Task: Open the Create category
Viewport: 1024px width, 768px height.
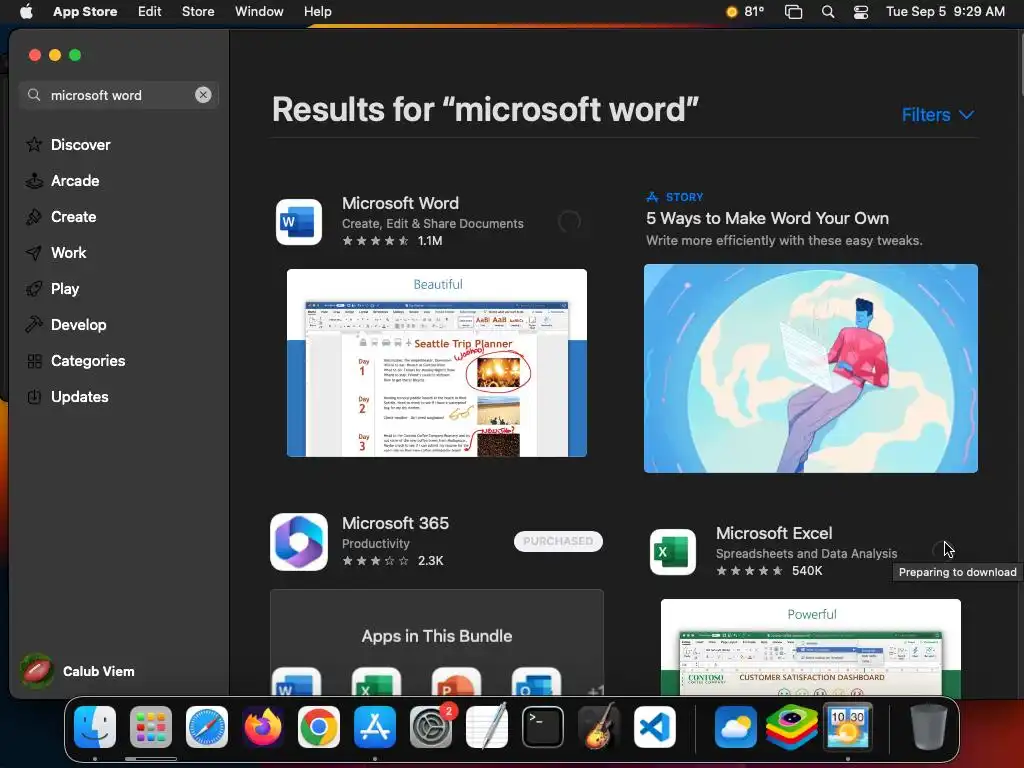Action: [x=73, y=217]
